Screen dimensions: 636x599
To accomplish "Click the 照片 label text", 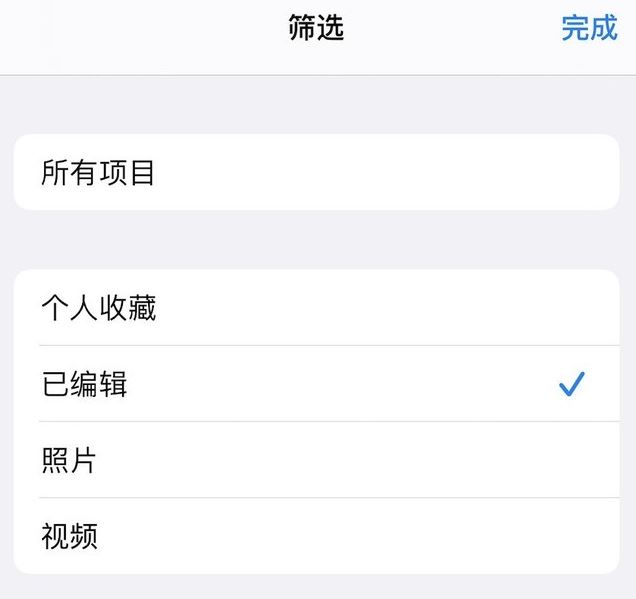I will [69, 459].
